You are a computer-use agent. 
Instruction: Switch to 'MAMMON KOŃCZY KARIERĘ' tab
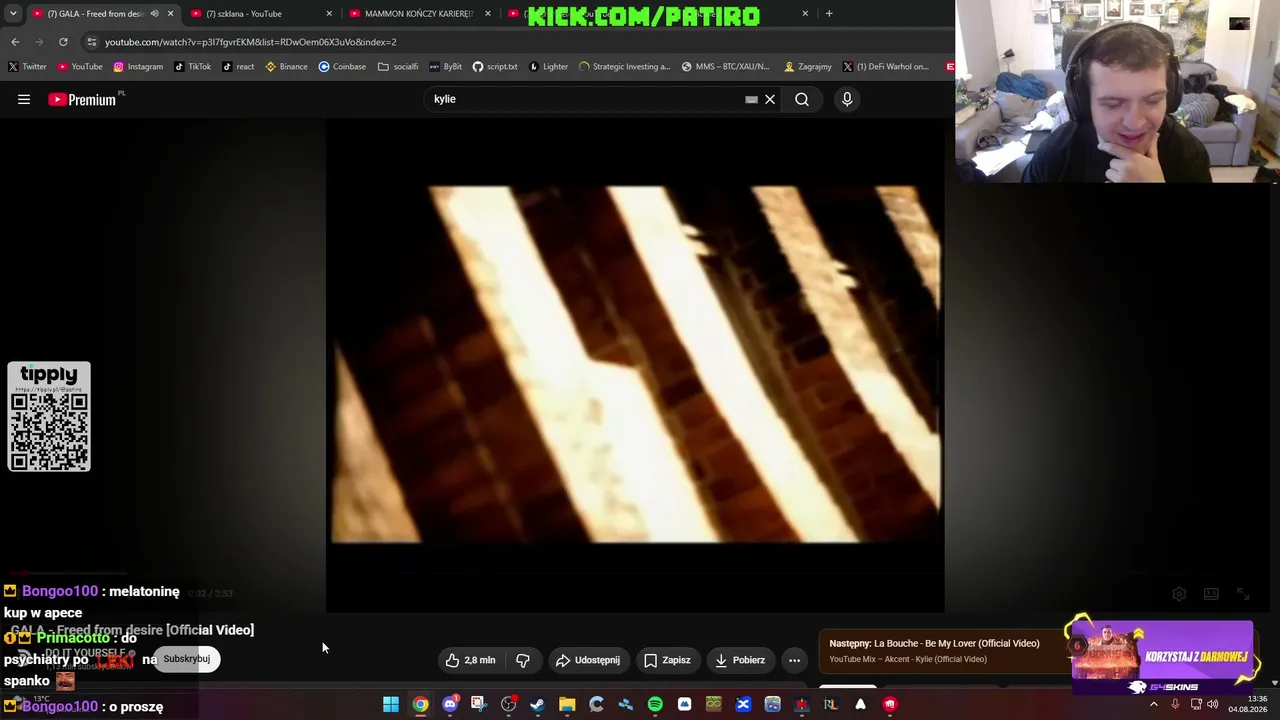[418, 14]
